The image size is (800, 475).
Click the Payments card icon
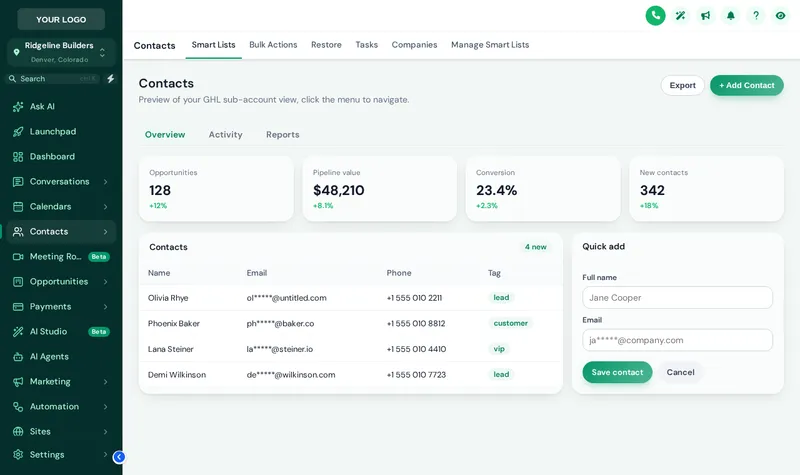pos(18,307)
